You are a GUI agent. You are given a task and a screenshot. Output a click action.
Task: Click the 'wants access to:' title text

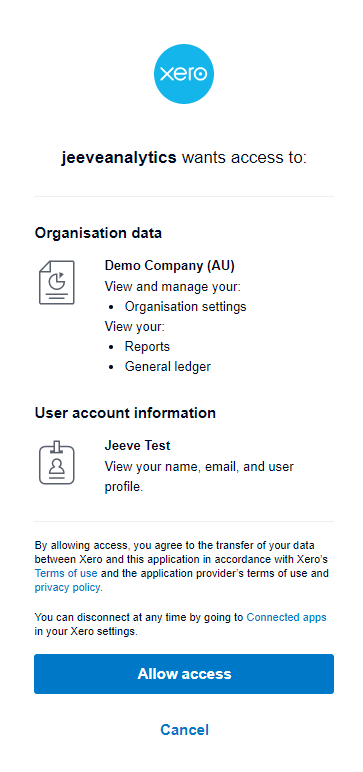click(x=245, y=158)
